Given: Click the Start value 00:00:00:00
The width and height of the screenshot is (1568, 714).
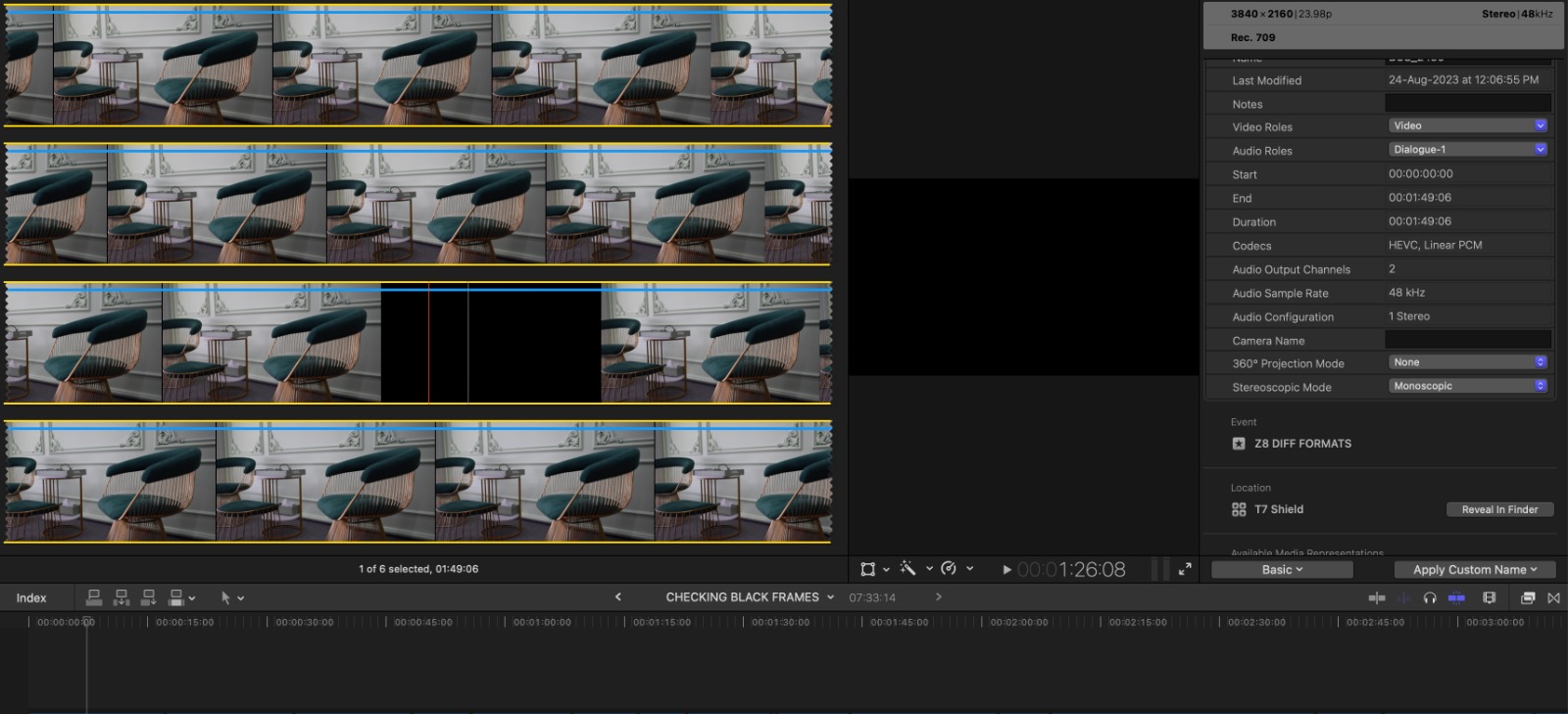Looking at the screenshot, I should [x=1420, y=173].
